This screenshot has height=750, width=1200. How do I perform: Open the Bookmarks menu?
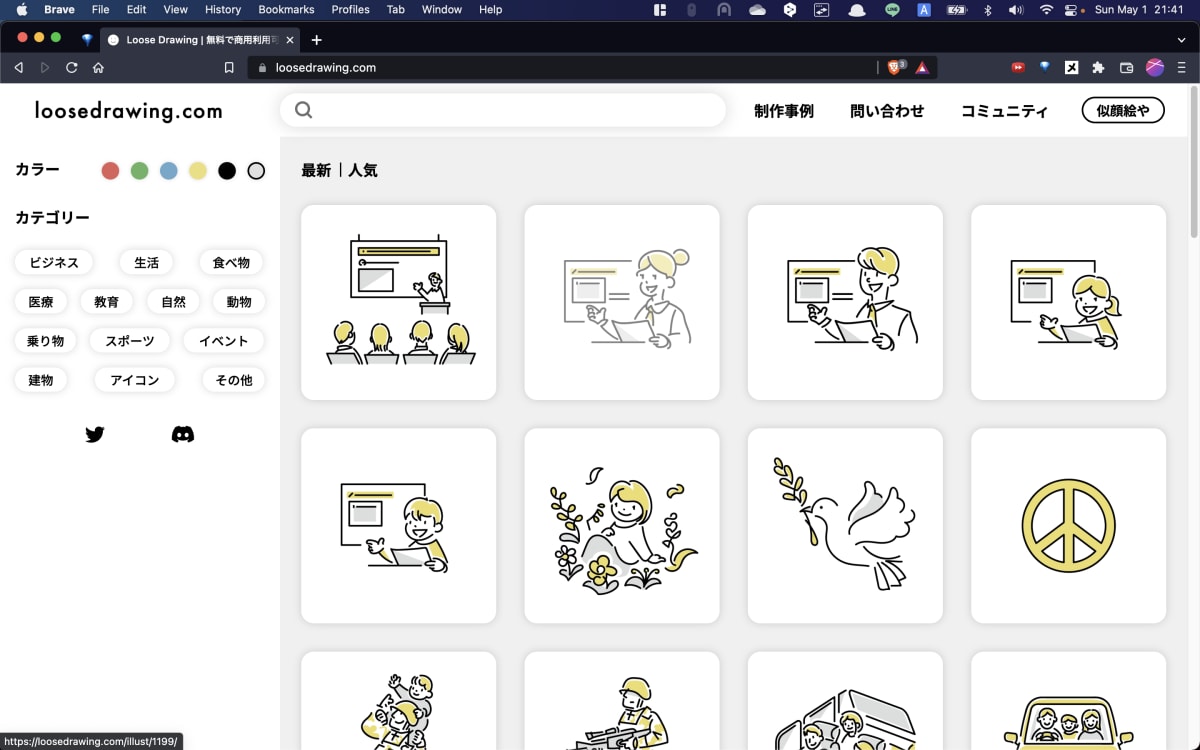point(286,10)
